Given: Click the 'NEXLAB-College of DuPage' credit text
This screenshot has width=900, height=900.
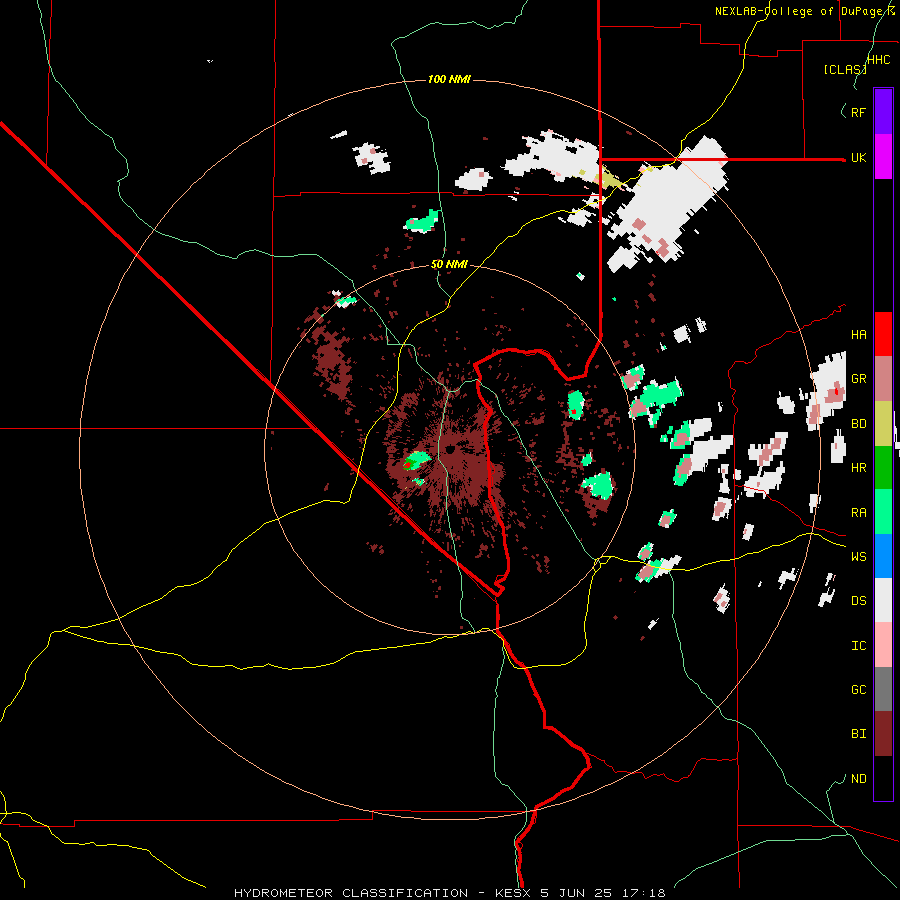Looking at the screenshot, I should coord(800,11).
